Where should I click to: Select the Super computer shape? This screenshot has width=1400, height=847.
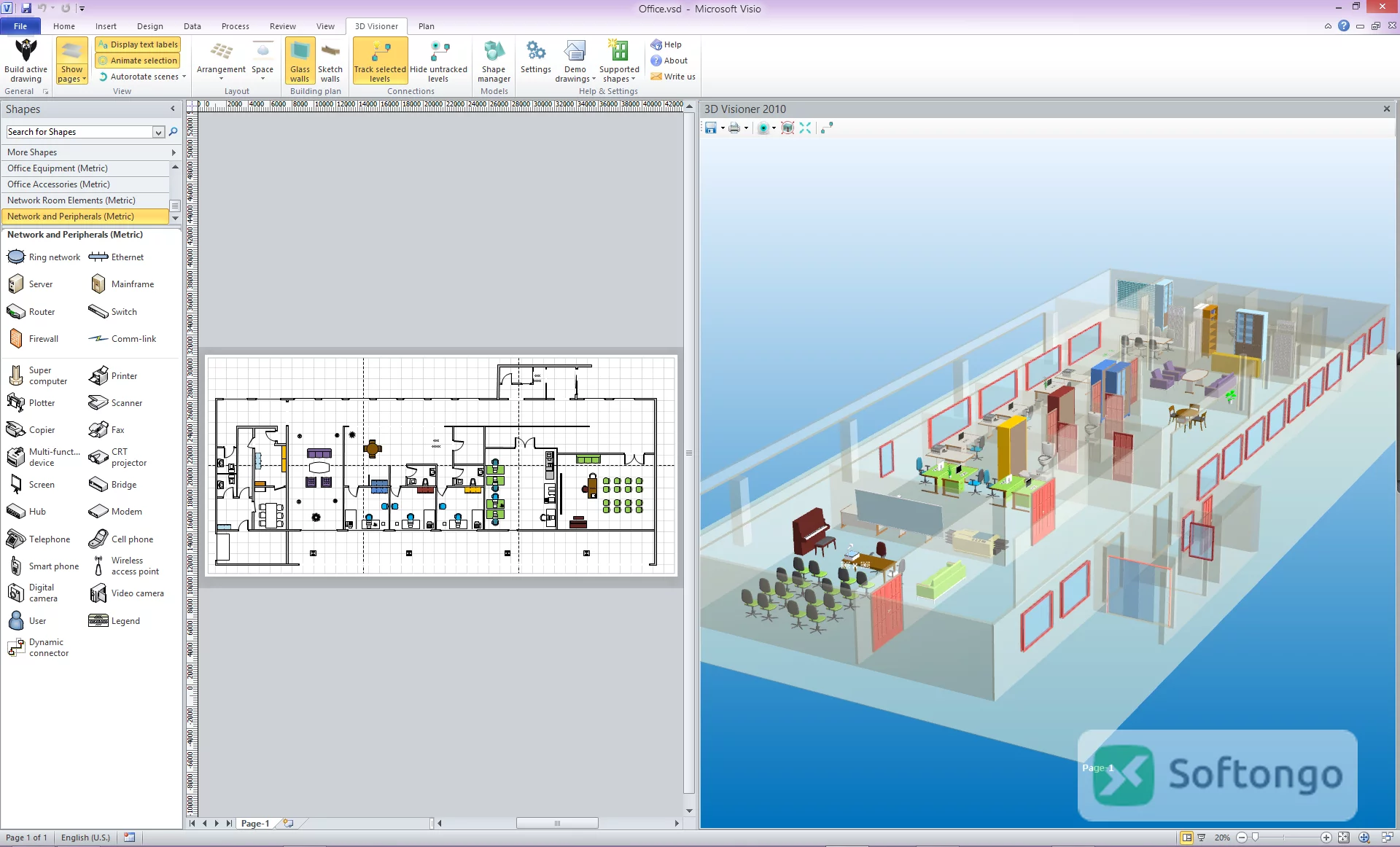click(37, 375)
